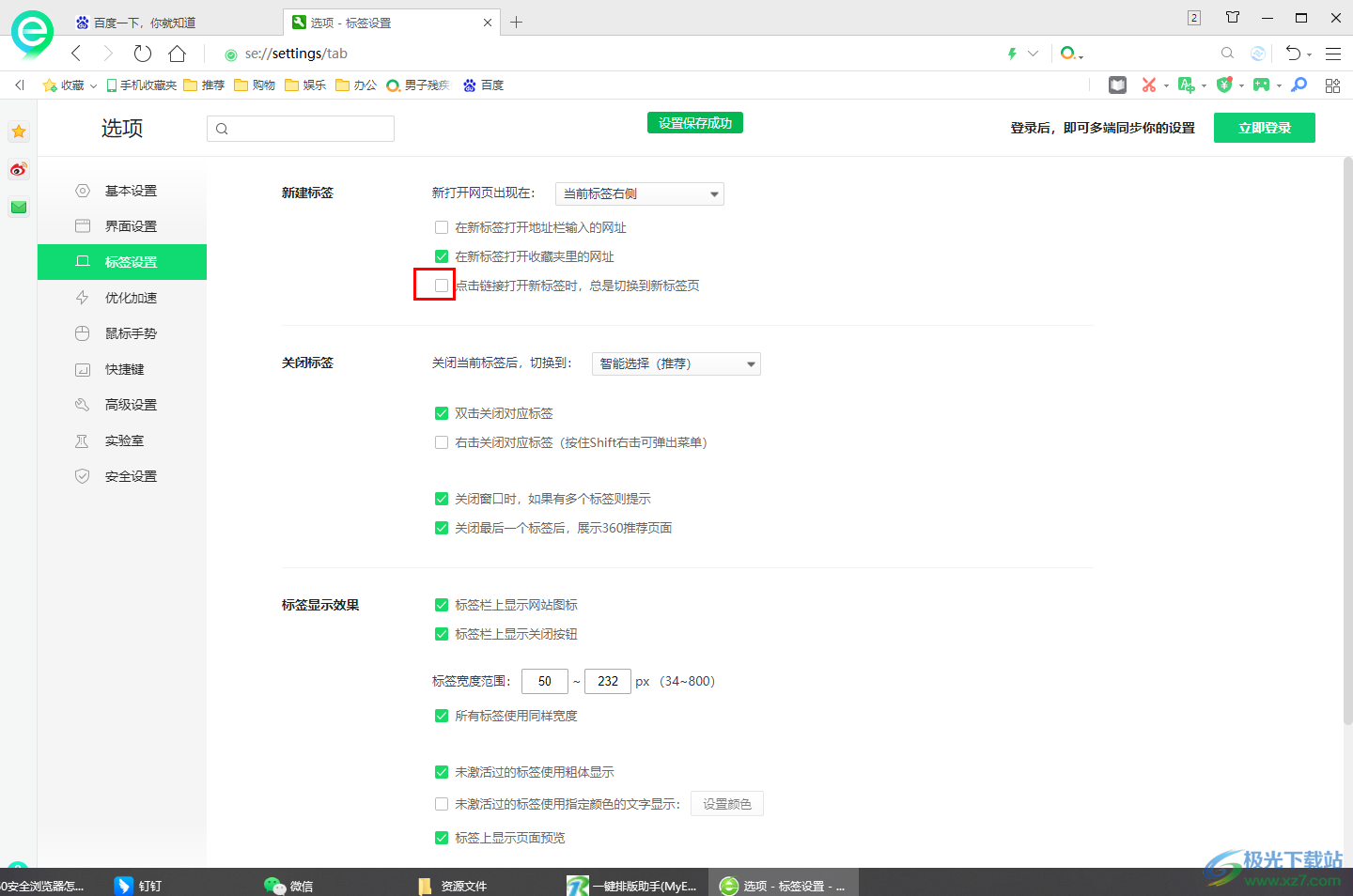1353x896 pixels.
Task: Click the skin shirt icon in title bar
Action: point(1233,17)
